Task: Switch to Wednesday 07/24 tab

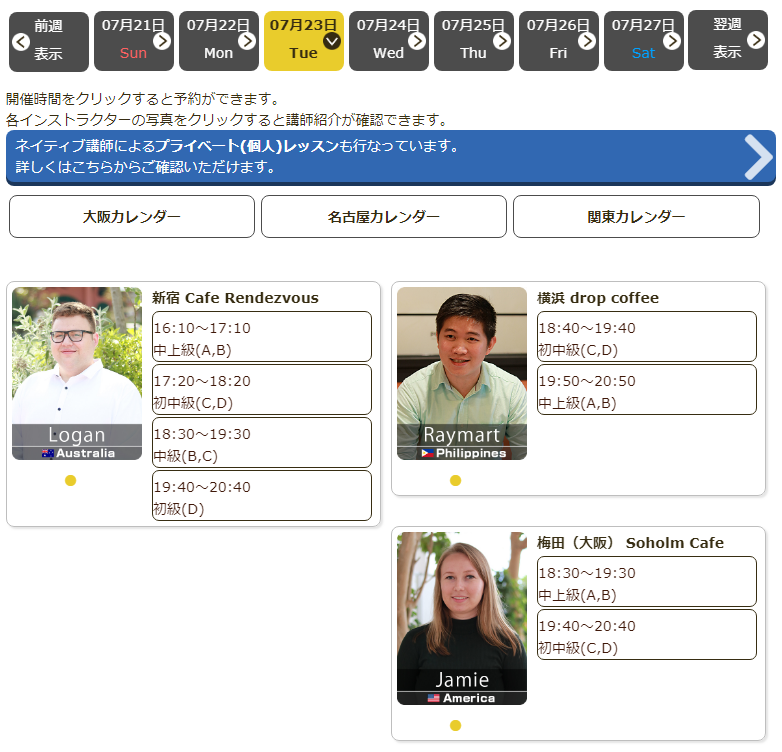Action: pos(389,41)
